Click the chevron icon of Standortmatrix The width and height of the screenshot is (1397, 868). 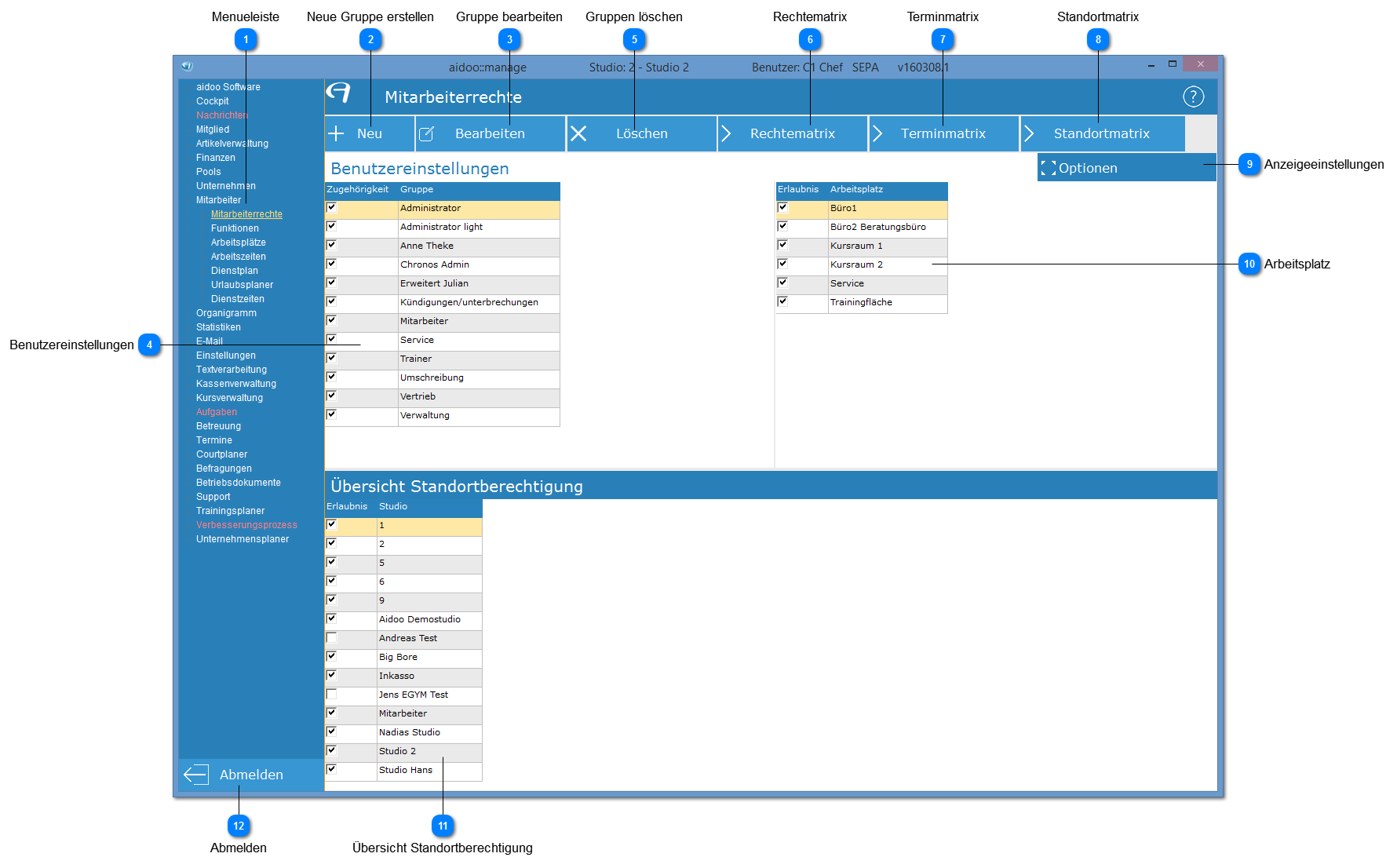pos(1029,133)
